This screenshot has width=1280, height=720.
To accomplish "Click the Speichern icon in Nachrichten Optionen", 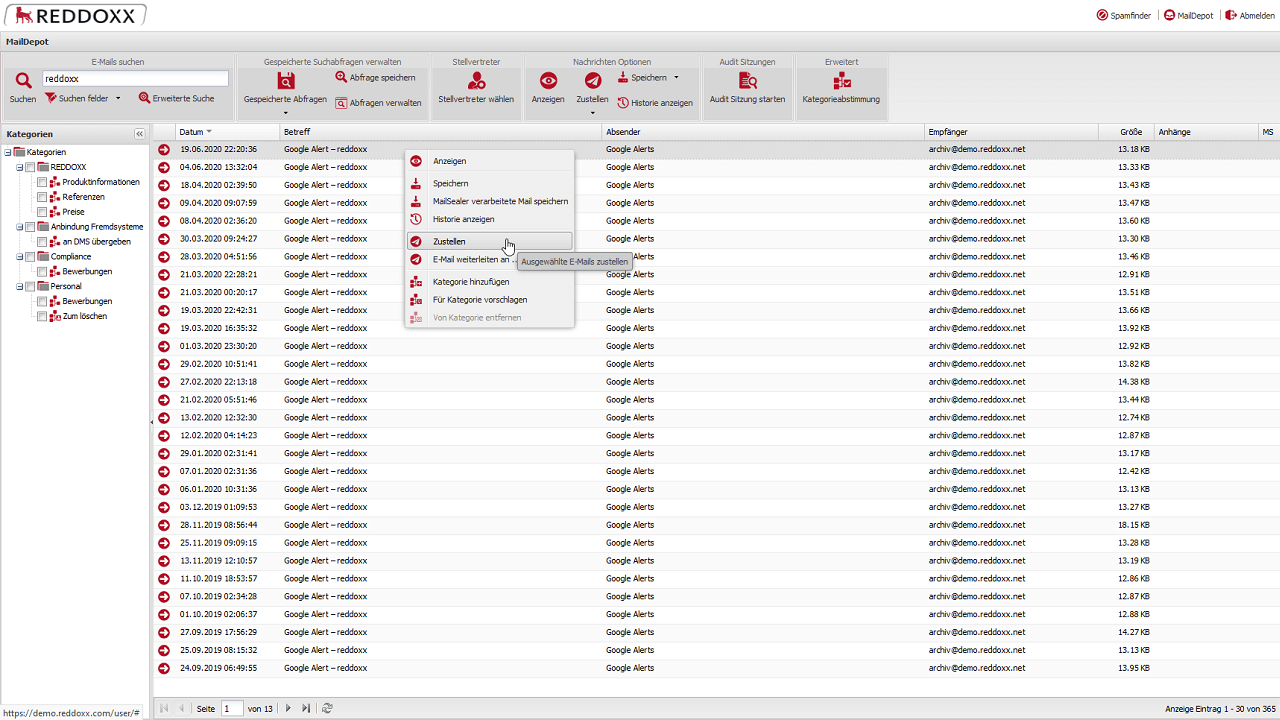I will point(623,77).
